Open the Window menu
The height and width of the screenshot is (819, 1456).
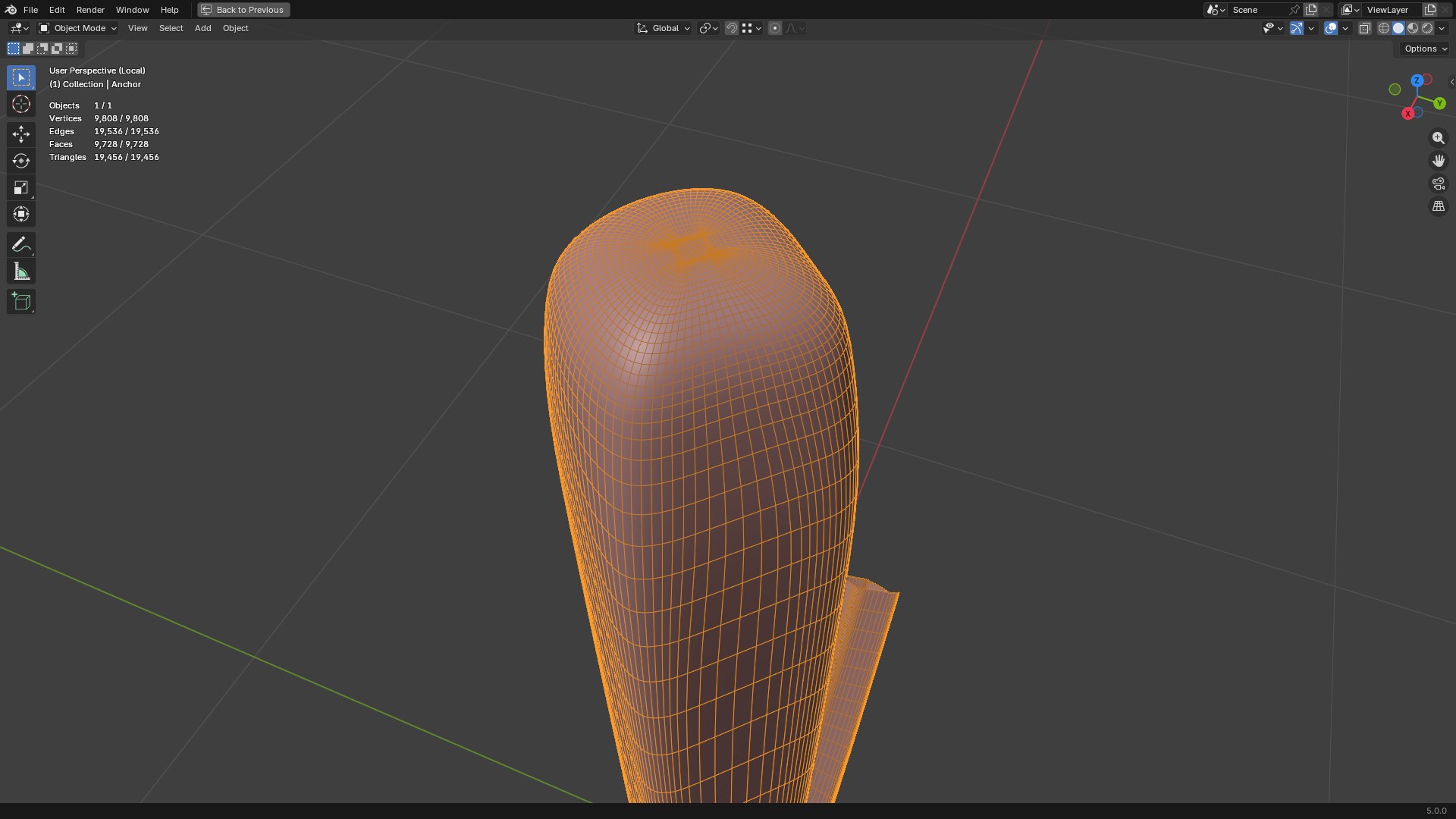[132, 10]
